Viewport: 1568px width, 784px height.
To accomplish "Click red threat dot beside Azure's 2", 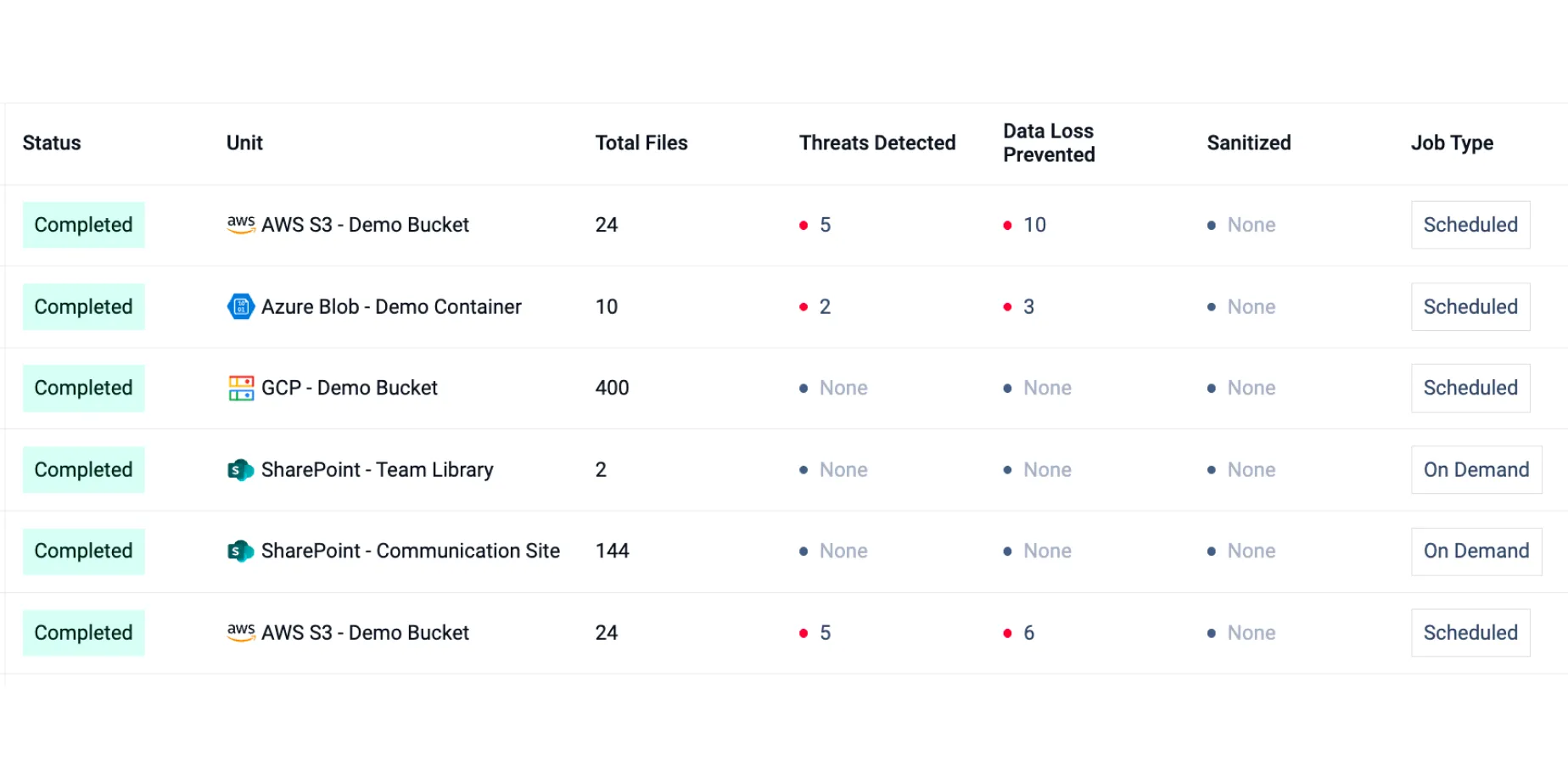I will pos(804,307).
